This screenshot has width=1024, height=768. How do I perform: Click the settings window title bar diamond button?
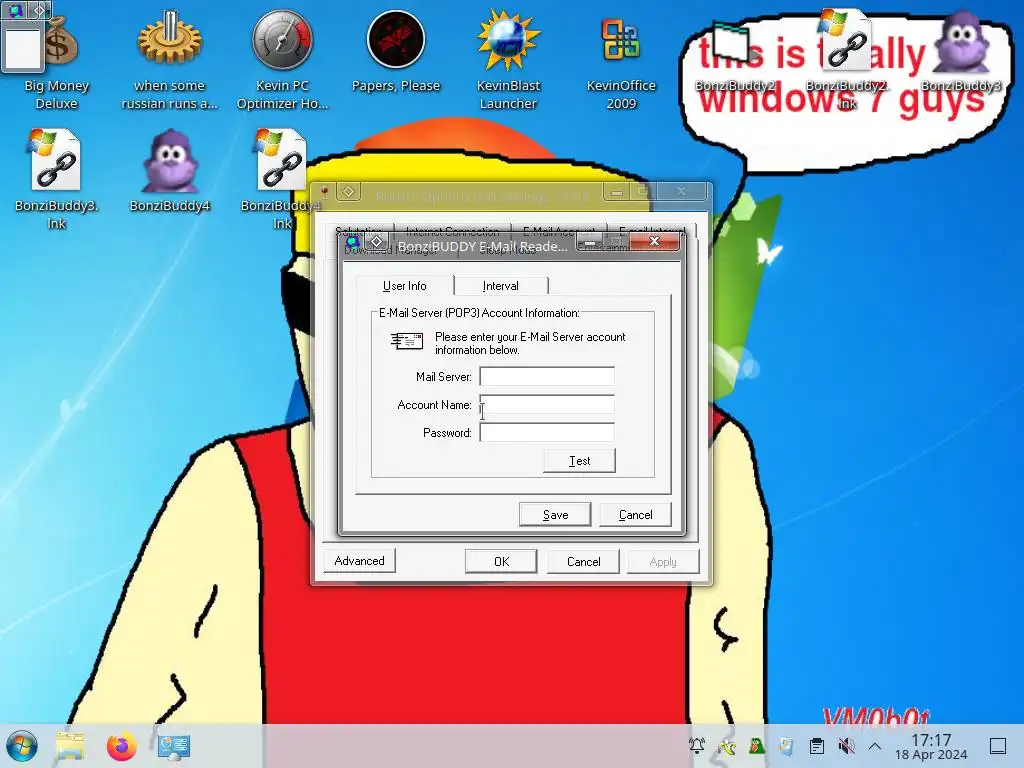click(x=349, y=191)
